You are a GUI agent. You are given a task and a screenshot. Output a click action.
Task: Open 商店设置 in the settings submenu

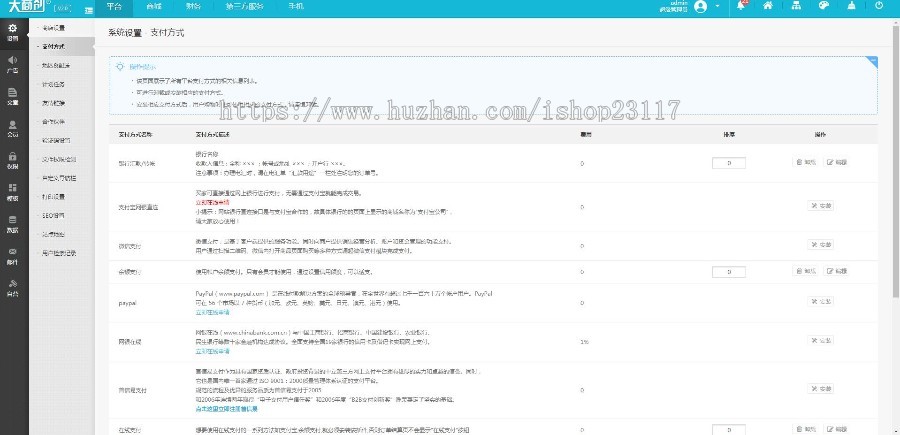pos(54,28)
